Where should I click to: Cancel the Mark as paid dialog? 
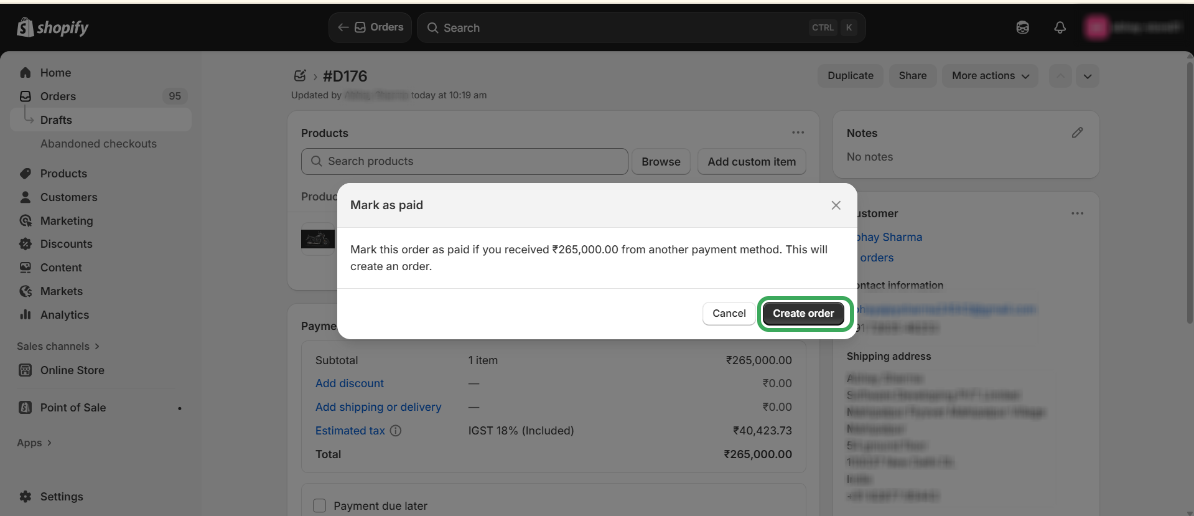point(729,313)
